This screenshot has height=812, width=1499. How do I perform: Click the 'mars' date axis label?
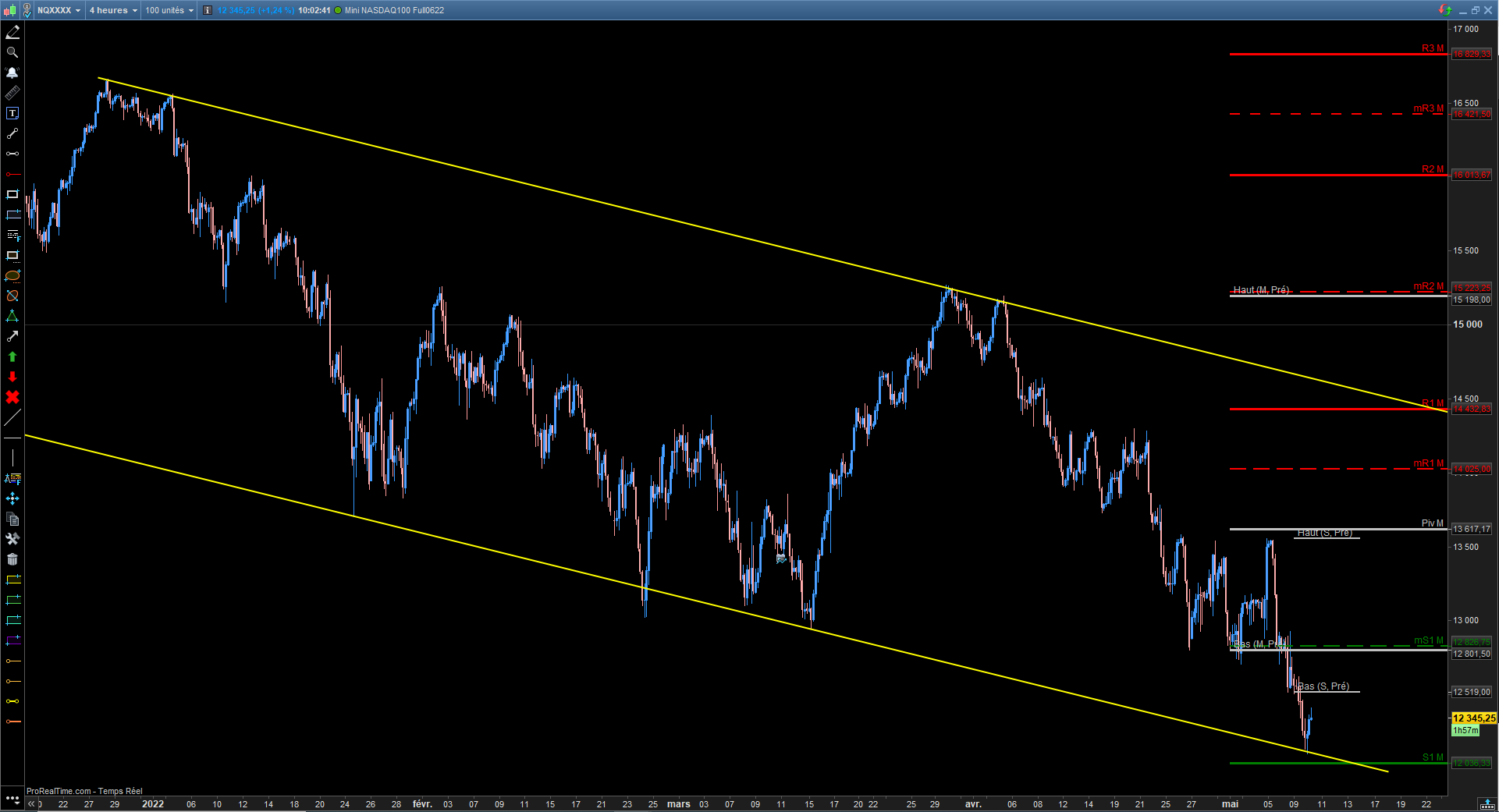pyautogui.click(x=678, y=804)
